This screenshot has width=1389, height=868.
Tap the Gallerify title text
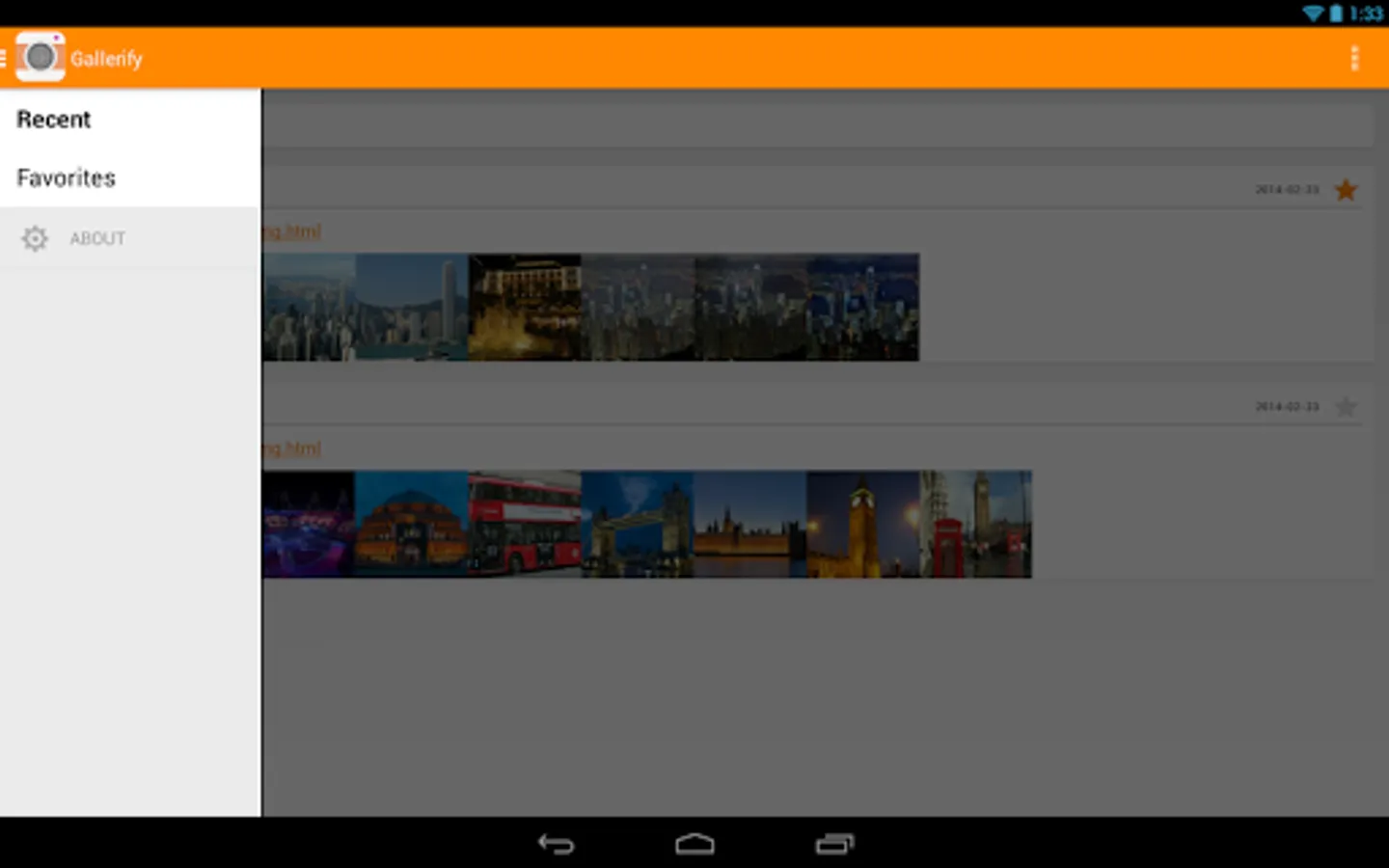(x=106, y=59)
